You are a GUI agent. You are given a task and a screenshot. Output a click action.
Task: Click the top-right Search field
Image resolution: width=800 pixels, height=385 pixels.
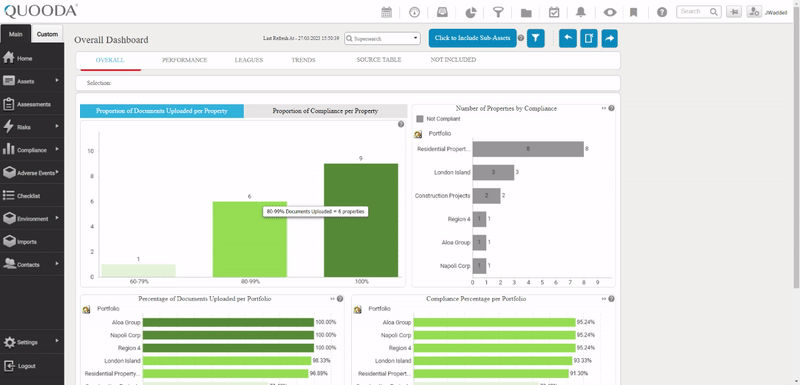click(698, 12)
